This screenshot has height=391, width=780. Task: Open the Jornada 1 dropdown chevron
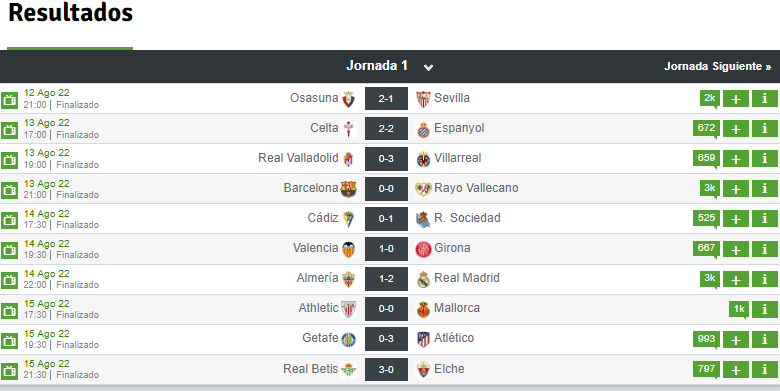[428, 67]
